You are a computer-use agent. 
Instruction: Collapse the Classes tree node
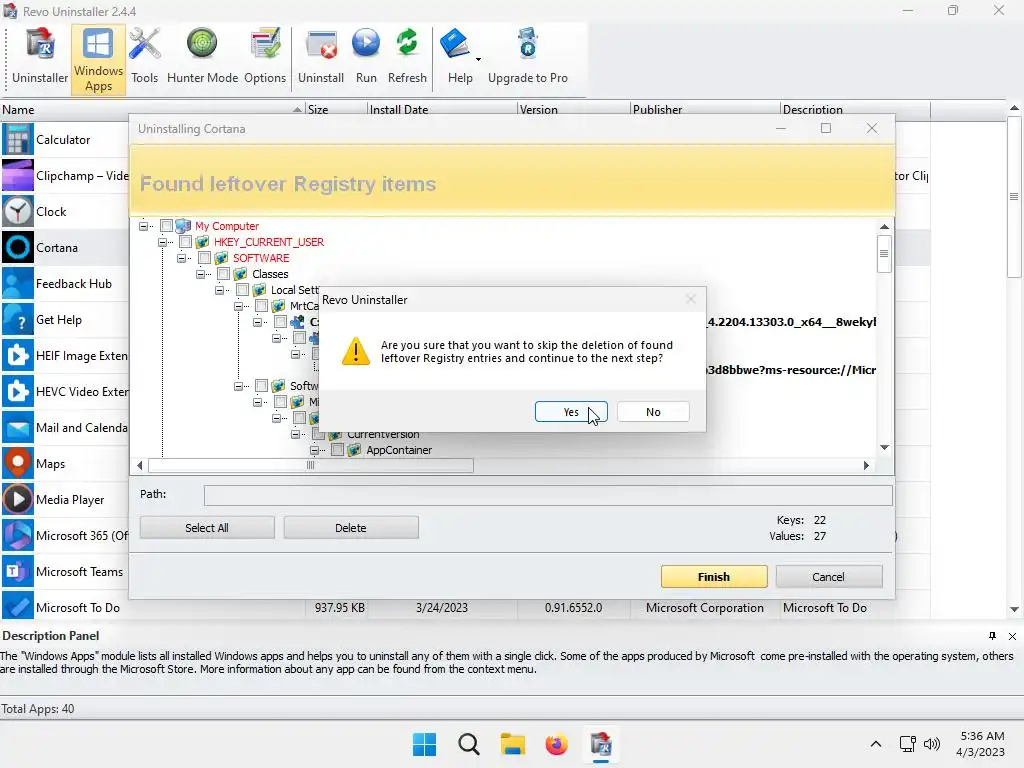(200, 274)
